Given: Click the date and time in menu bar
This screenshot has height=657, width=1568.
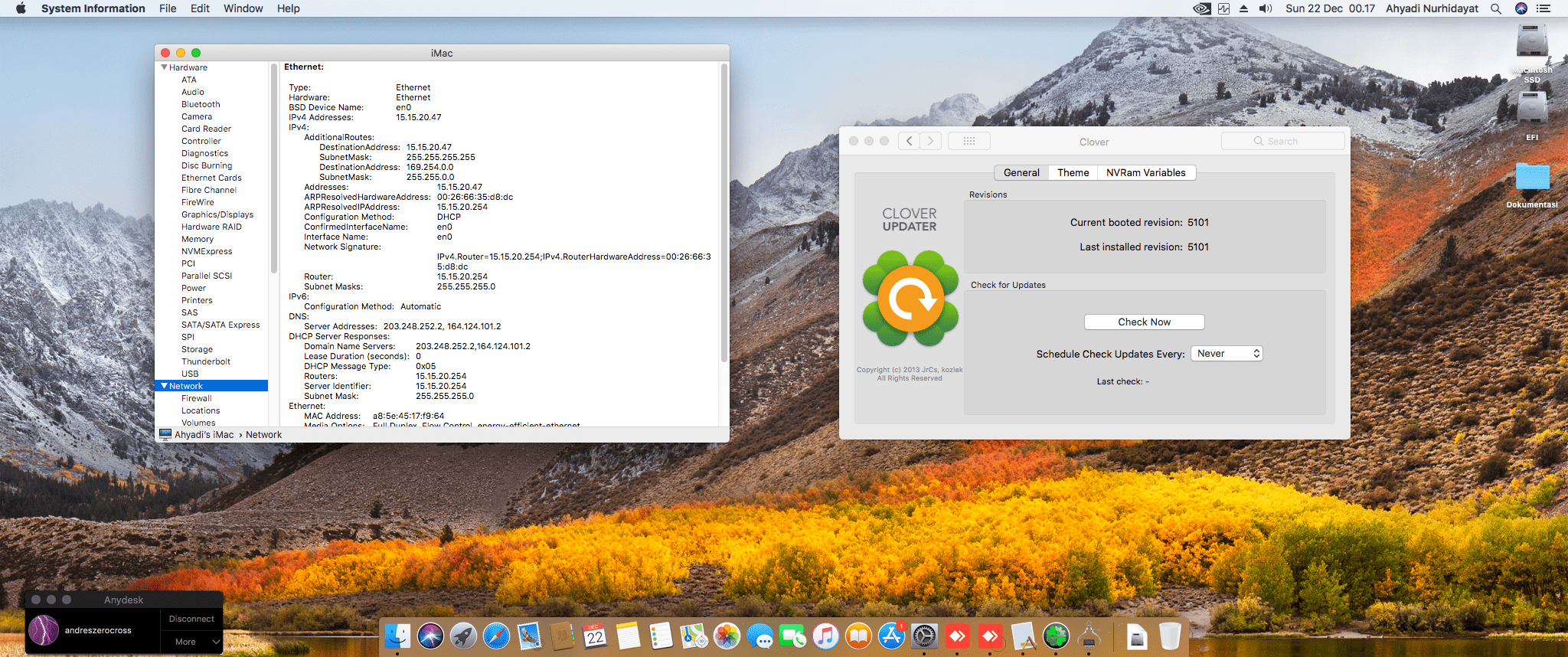Looking at the screenshot, I should coord(1330,8).
